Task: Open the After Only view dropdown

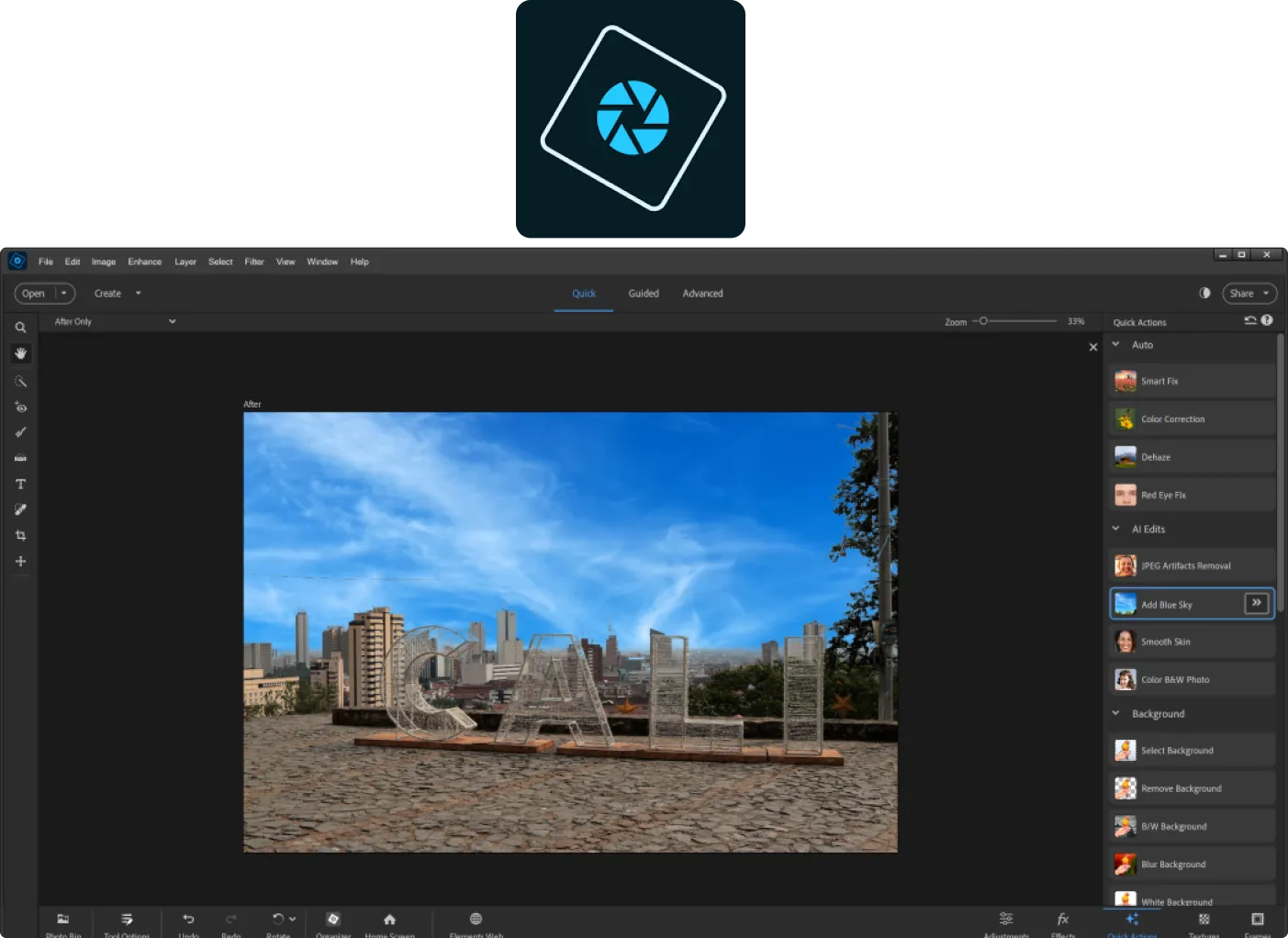Action: (x=115, y=321)
